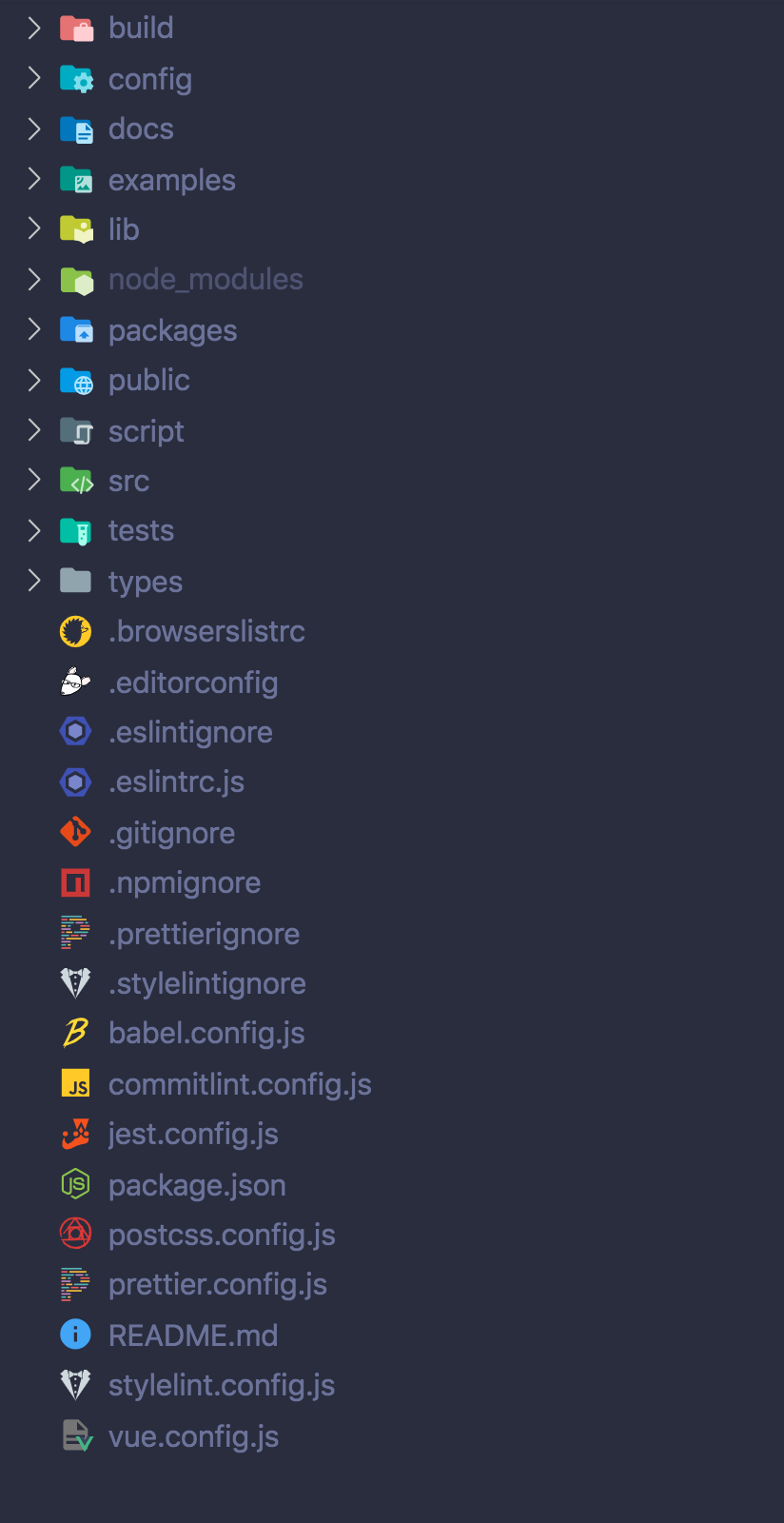Screen dimensions: 784x1523
Task: Expand the build folder chevron
Action: [34, 28]
